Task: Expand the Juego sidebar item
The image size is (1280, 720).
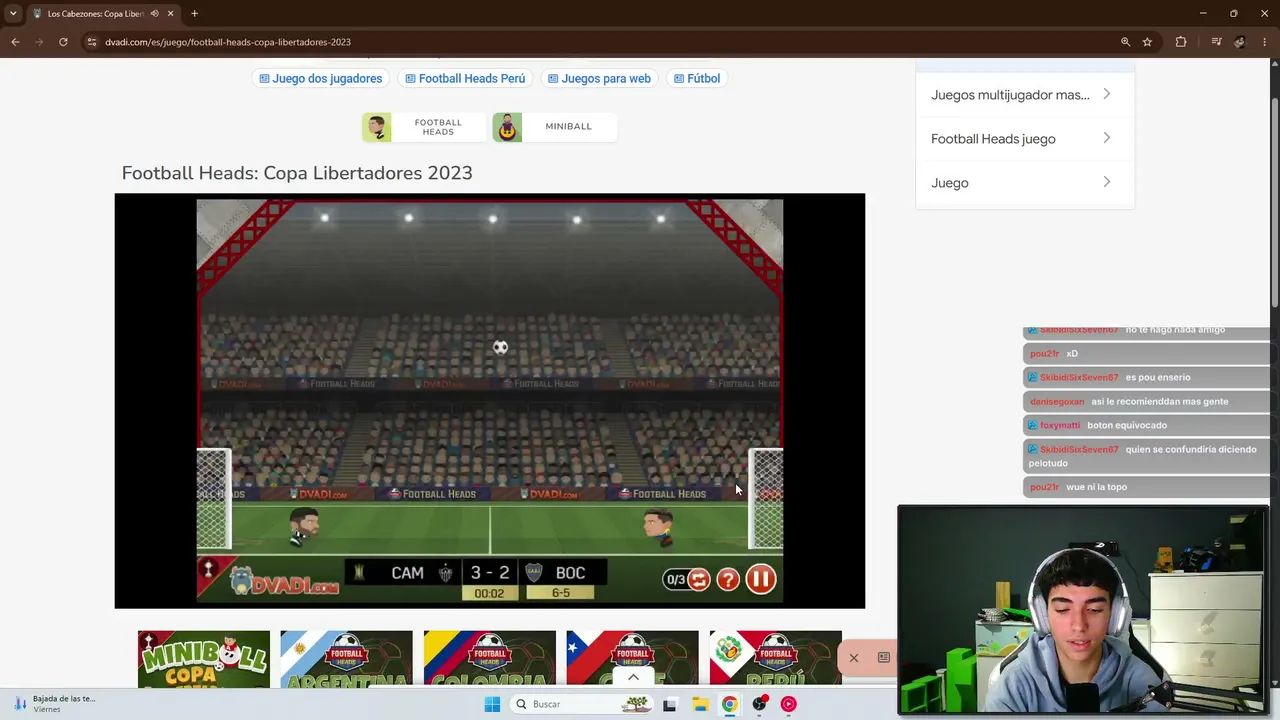Action: pyautogui.click(x=1024, y=183)
